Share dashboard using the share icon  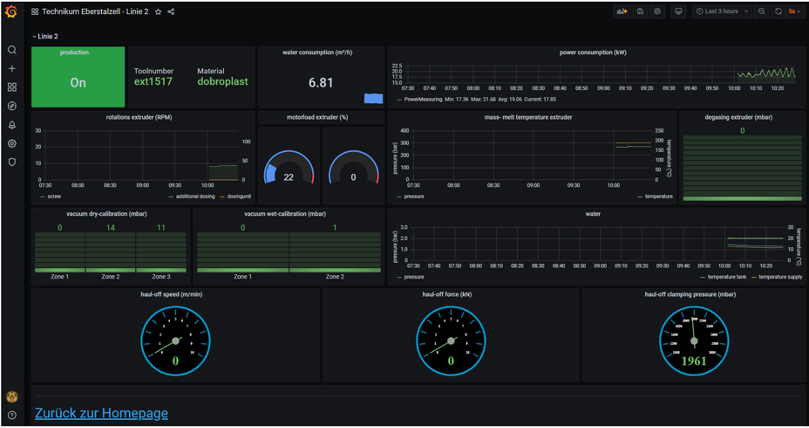pos(171,12)
